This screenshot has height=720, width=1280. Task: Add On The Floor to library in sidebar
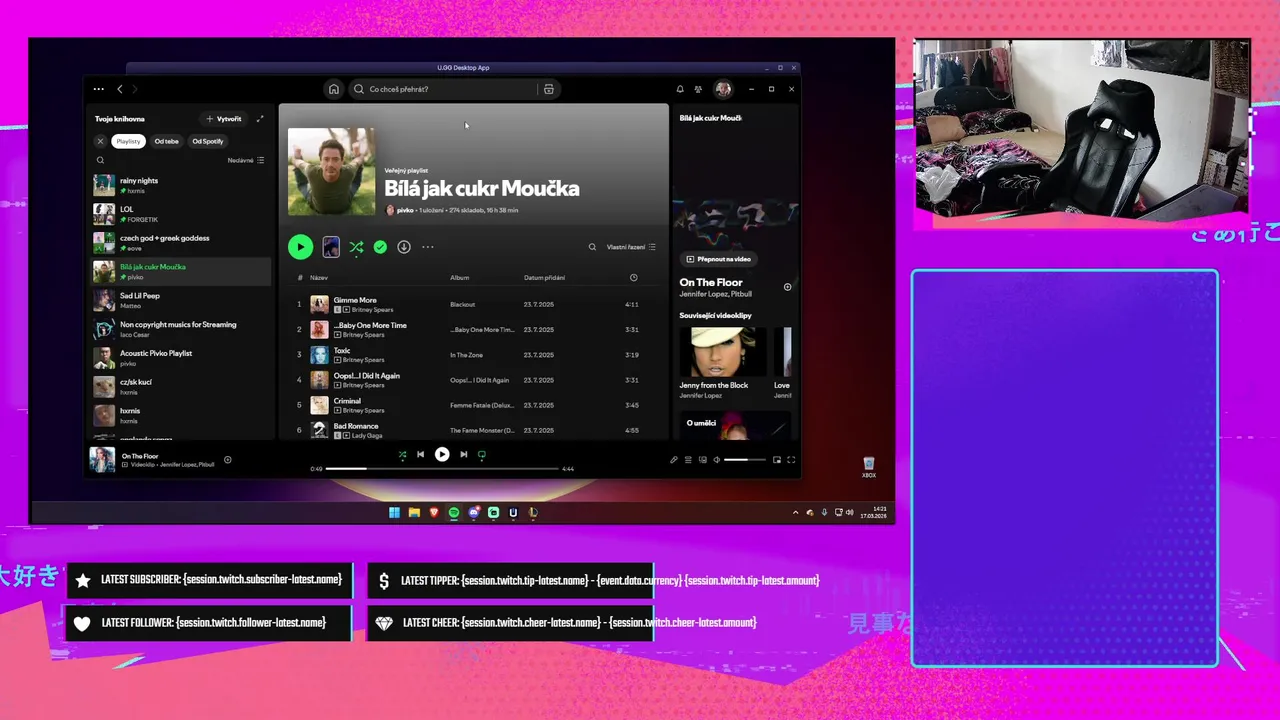click(x=787, y=287)
